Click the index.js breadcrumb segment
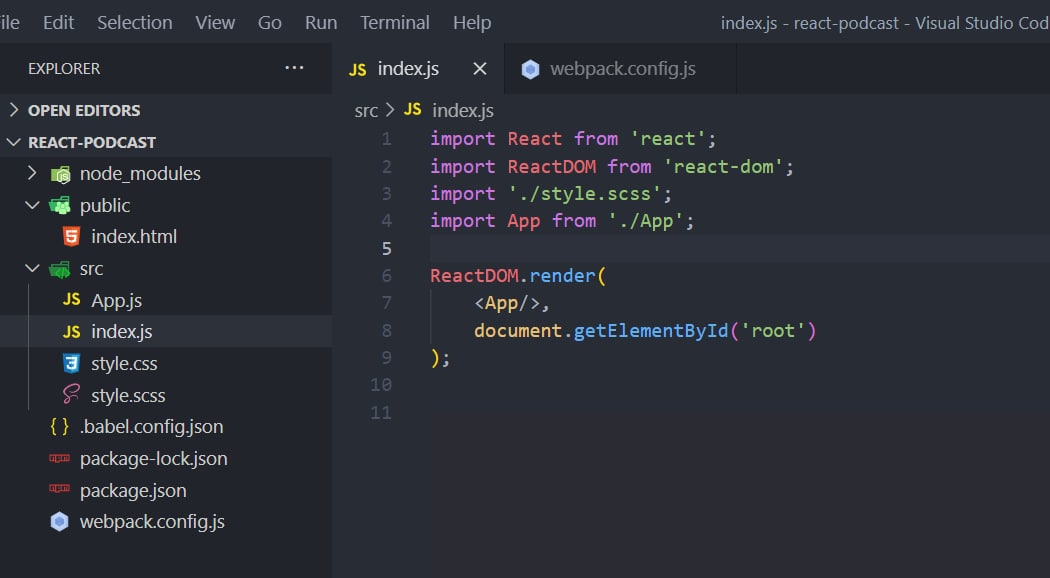The height and width of the screenshot is (578, 1050). 463,111
